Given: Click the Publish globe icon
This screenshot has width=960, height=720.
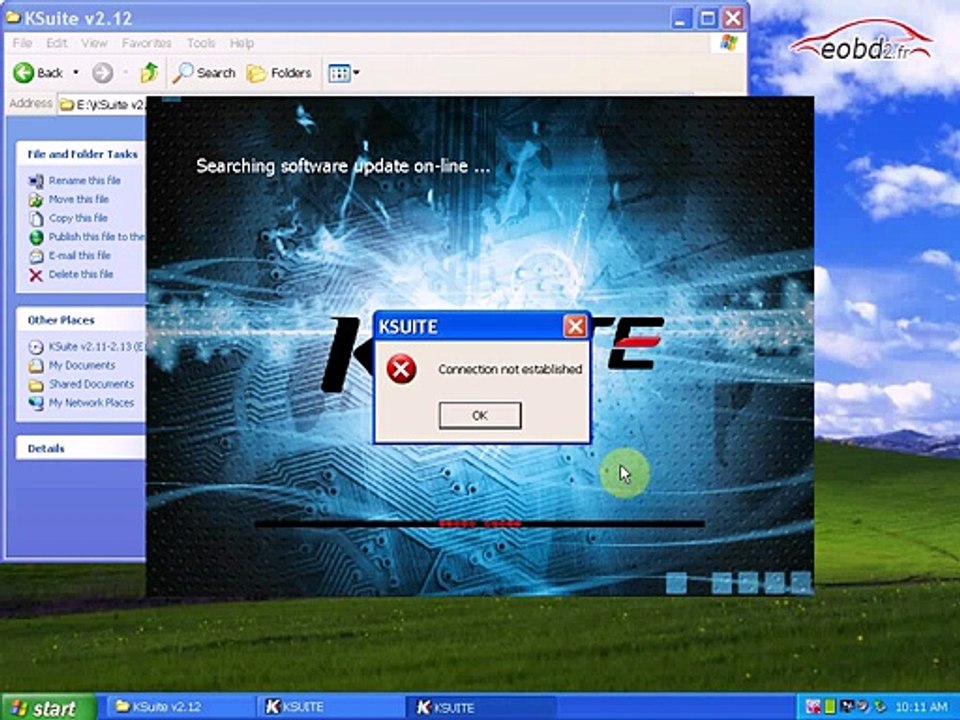Looking at the screenshot, I should 36,237.
